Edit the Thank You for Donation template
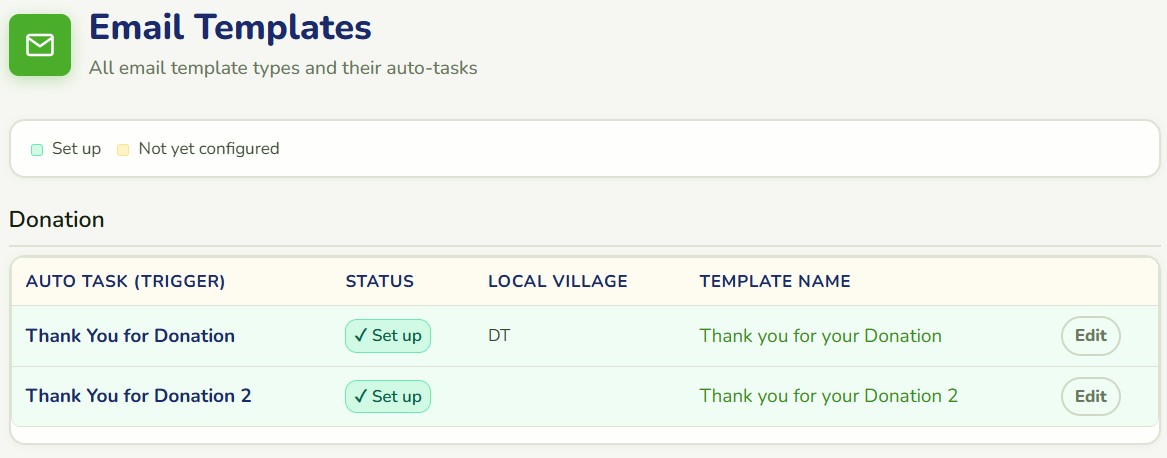1167x458 pixels. 1090,336
